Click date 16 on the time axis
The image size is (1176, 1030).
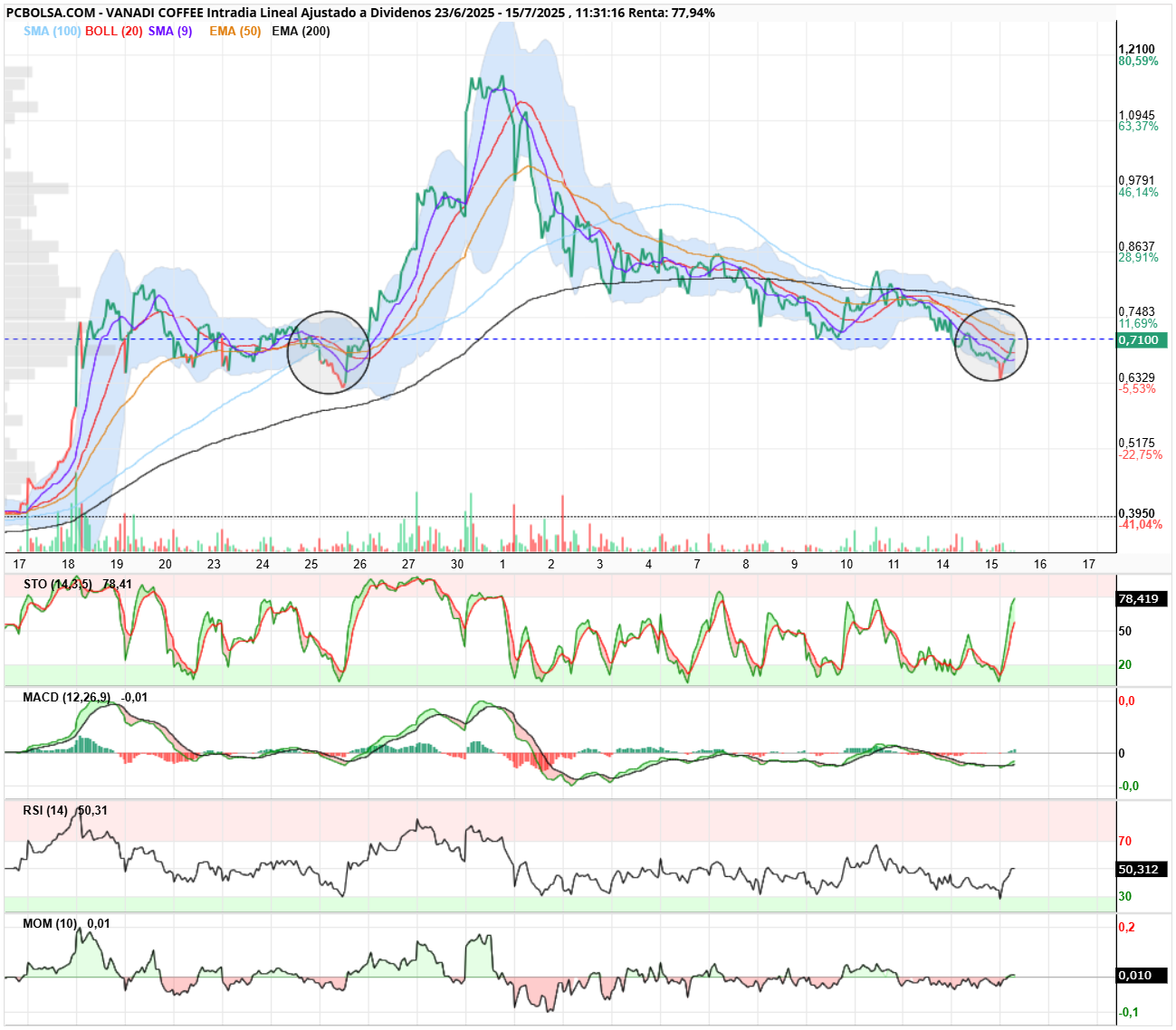click(1040, 564)
